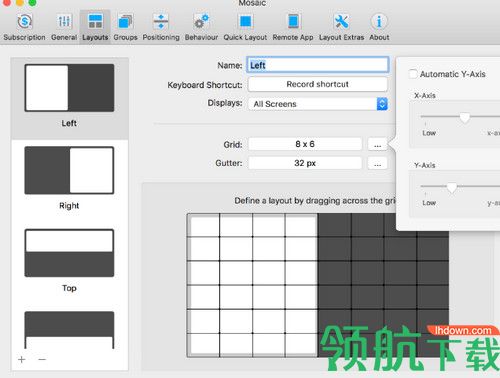
Task: Open the Behaviour gear icon
Action: click(x=201, y=22)
